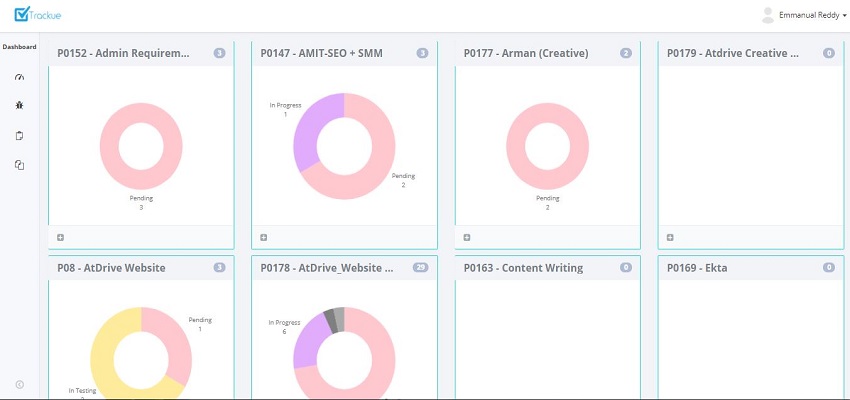The image size is (850, 400).
Task: Click the count badge 0 on P0163 card
Action: point(626,267)
